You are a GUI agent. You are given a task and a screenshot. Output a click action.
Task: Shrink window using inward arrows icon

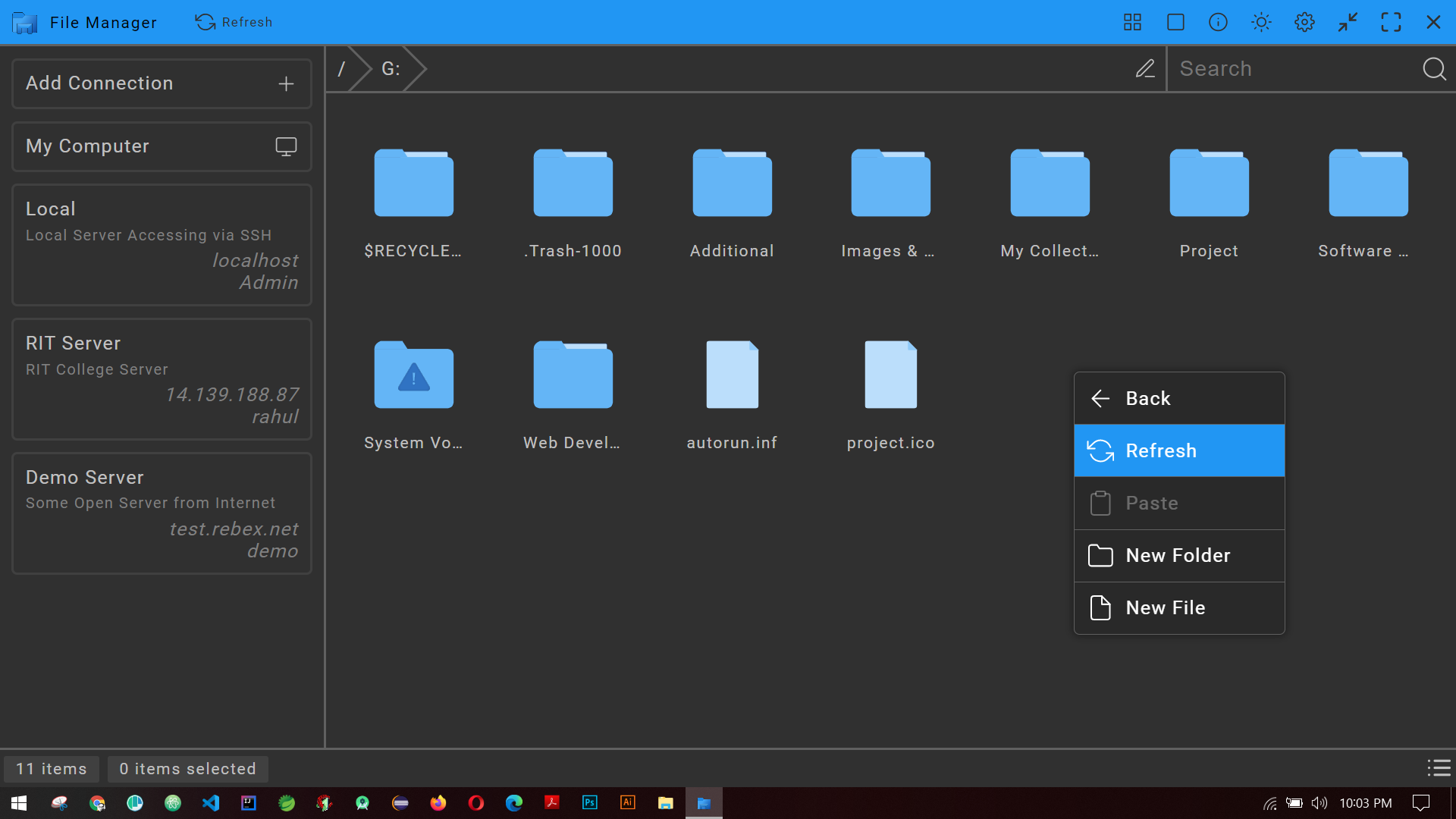(x=1348, y=22)
